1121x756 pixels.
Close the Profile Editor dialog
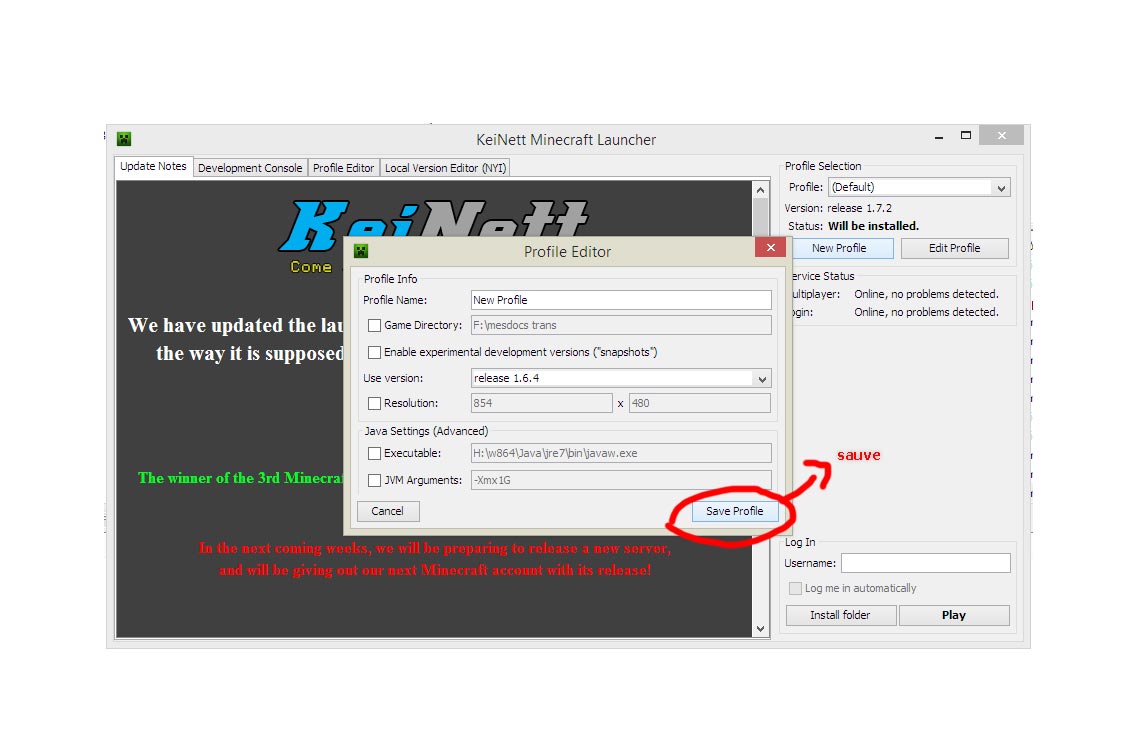(x=770, y=247)
